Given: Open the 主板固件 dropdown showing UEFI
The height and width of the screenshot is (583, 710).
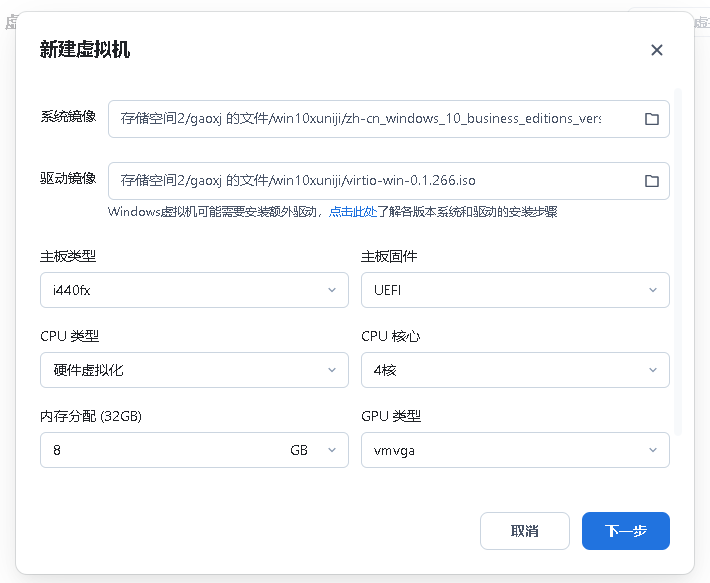Looking at the screenshot, I should coord(514,290).
